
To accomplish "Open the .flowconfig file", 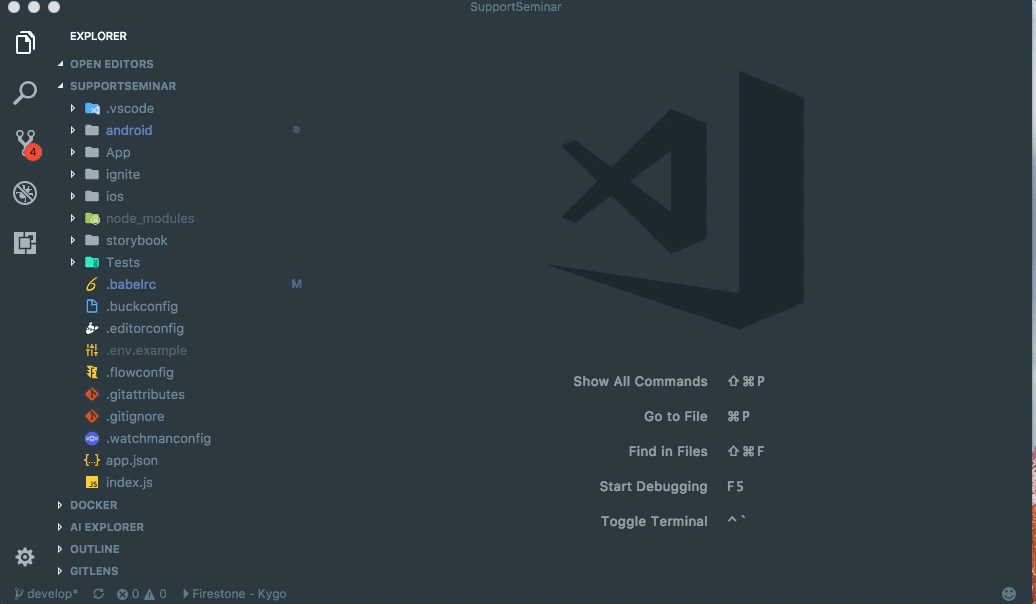I will pyautogui.click(x=140, y=373).
